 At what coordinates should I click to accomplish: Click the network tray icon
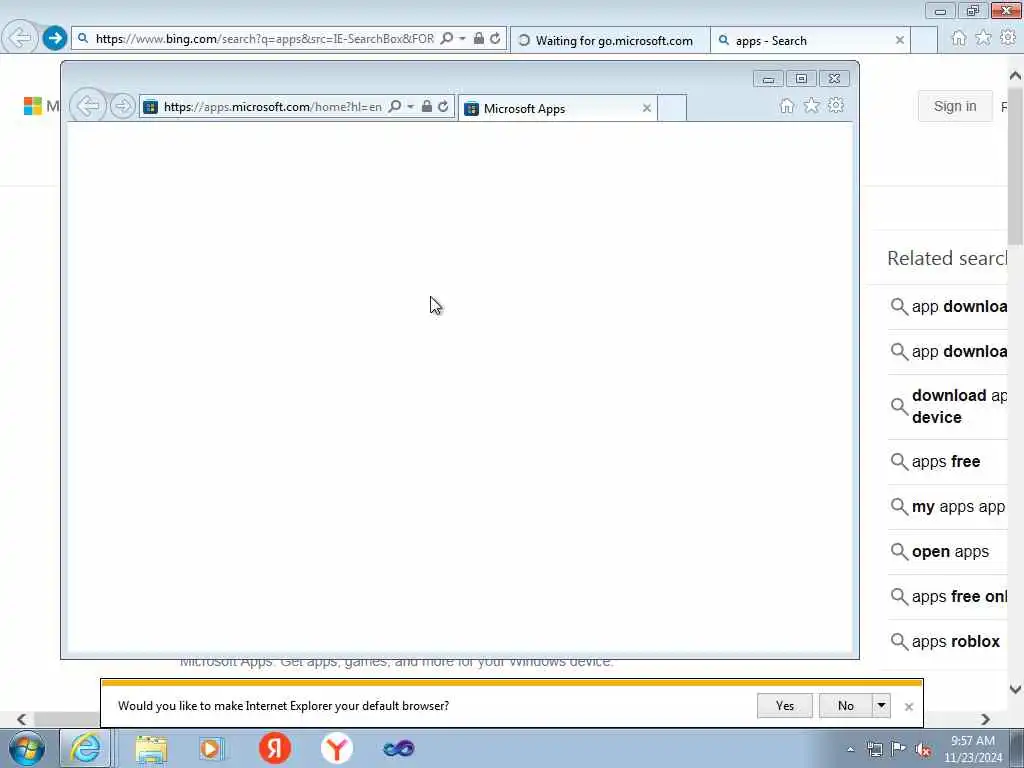point(874,750)
